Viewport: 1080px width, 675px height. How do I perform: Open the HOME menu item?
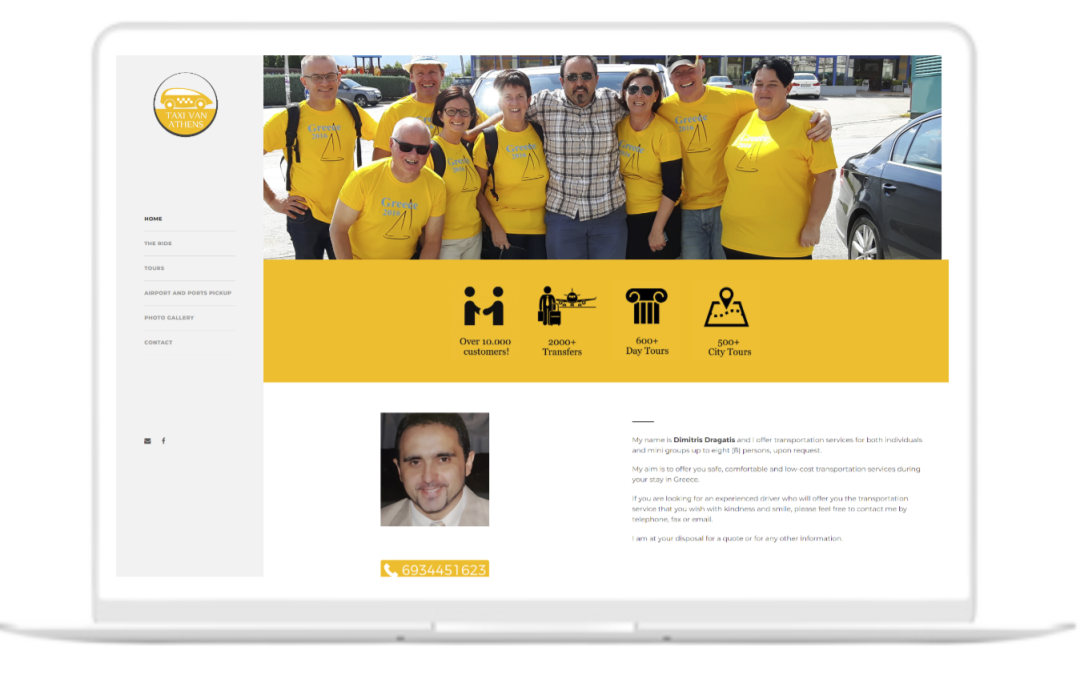[153, 218]
